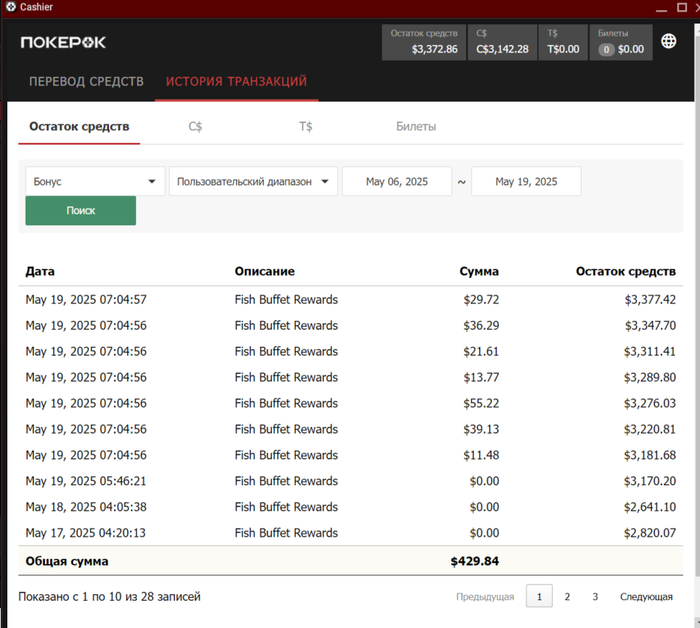This screenshot has height=628, width=700.
Task: Switch to the T$ sub-tab
Action: (305, 126)
